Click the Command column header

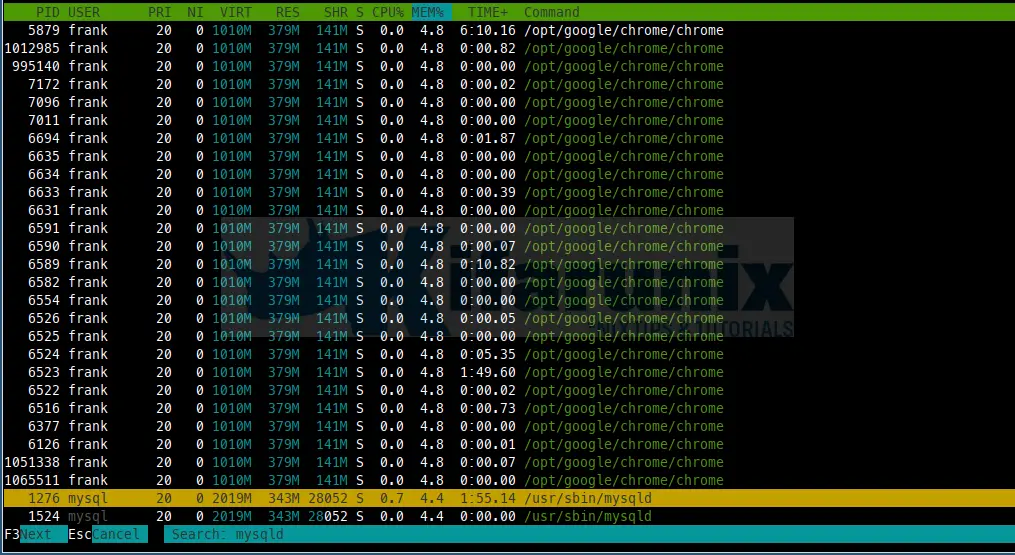[552, 12]
